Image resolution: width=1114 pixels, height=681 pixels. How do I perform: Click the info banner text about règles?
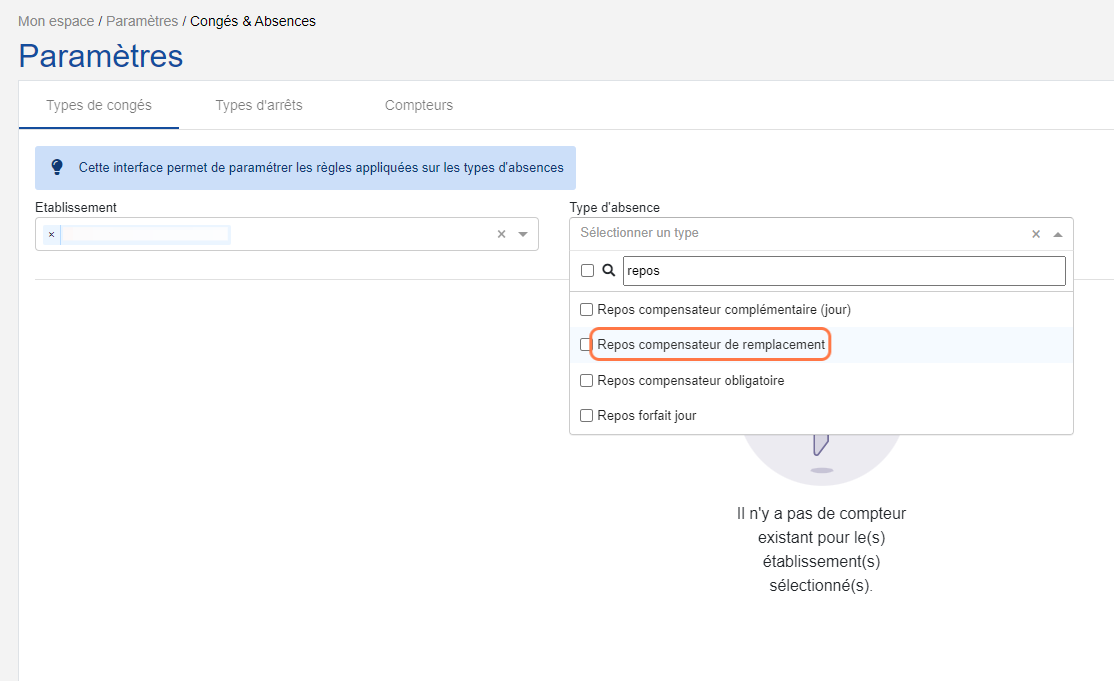click(321, 168)
